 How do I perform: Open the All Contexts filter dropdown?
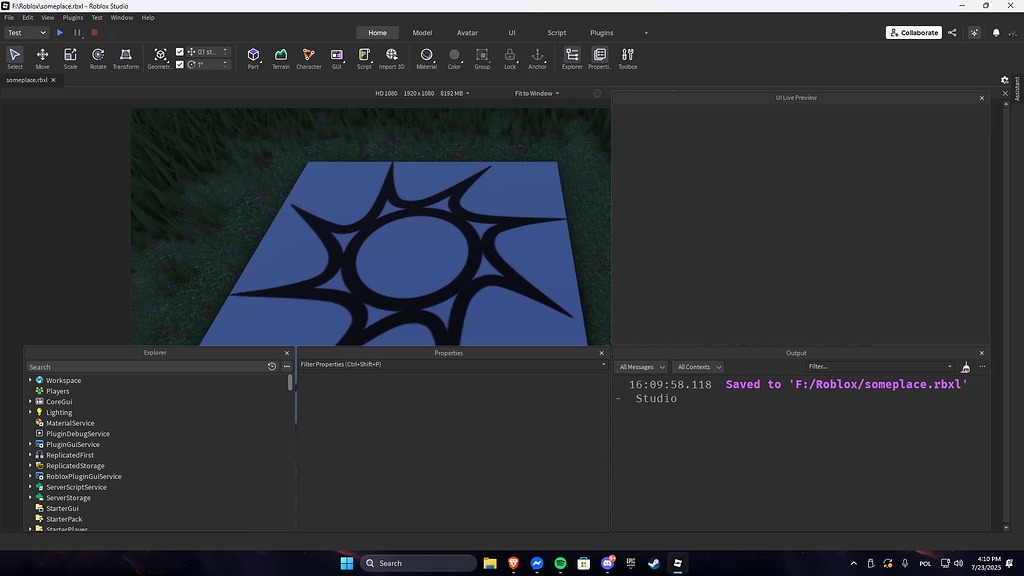click(x=698, y=367)
